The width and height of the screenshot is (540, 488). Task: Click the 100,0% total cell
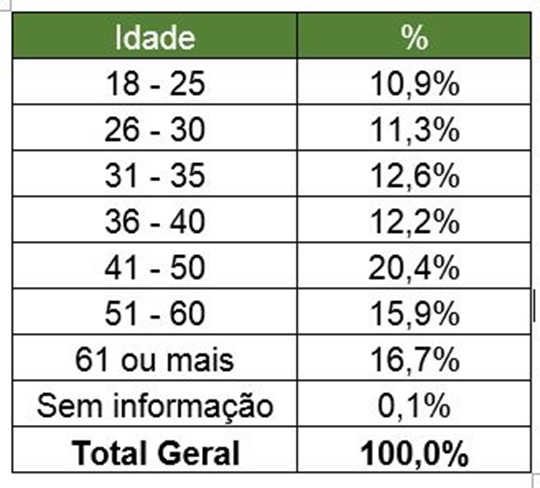414,450
